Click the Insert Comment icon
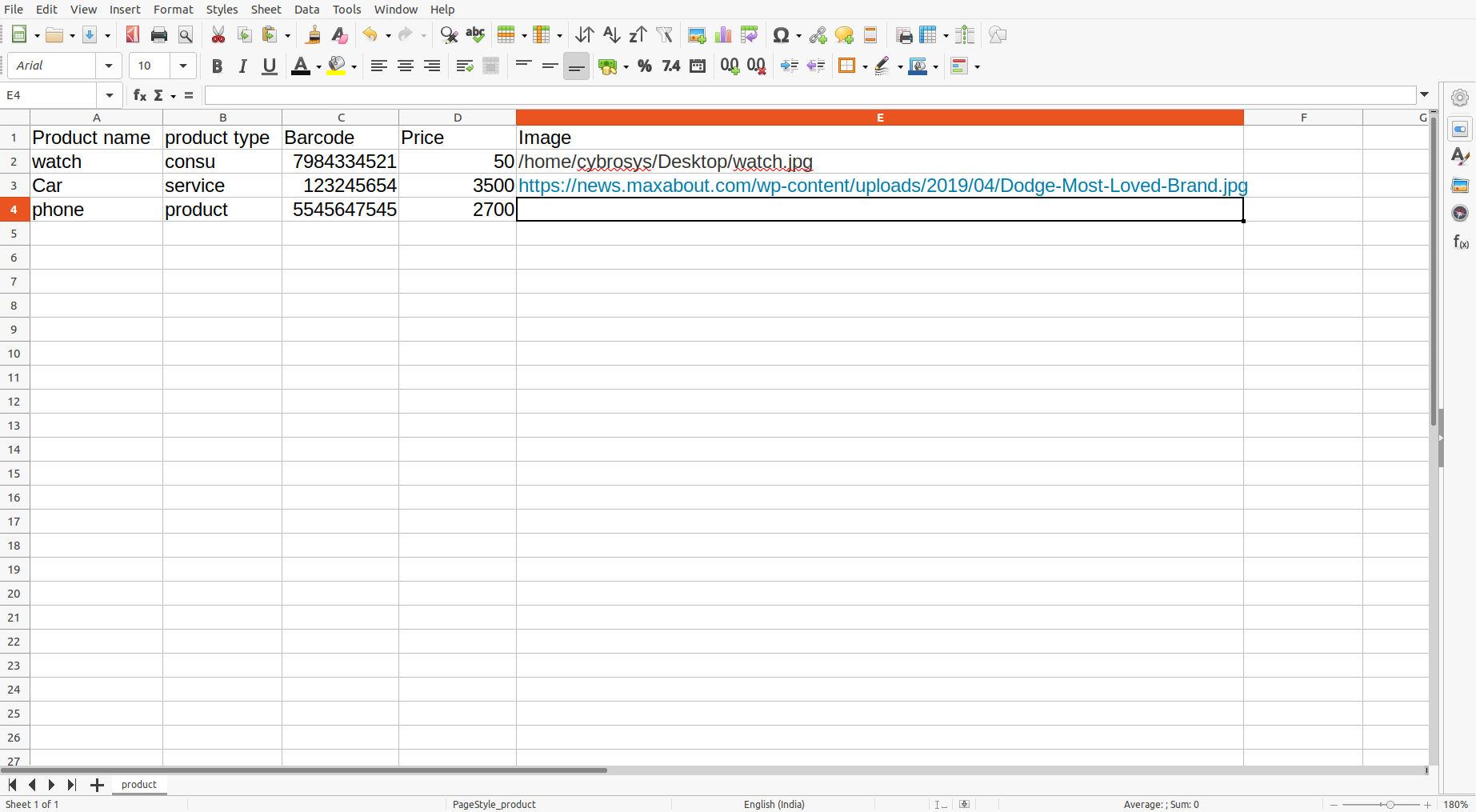 pos(844,35)
